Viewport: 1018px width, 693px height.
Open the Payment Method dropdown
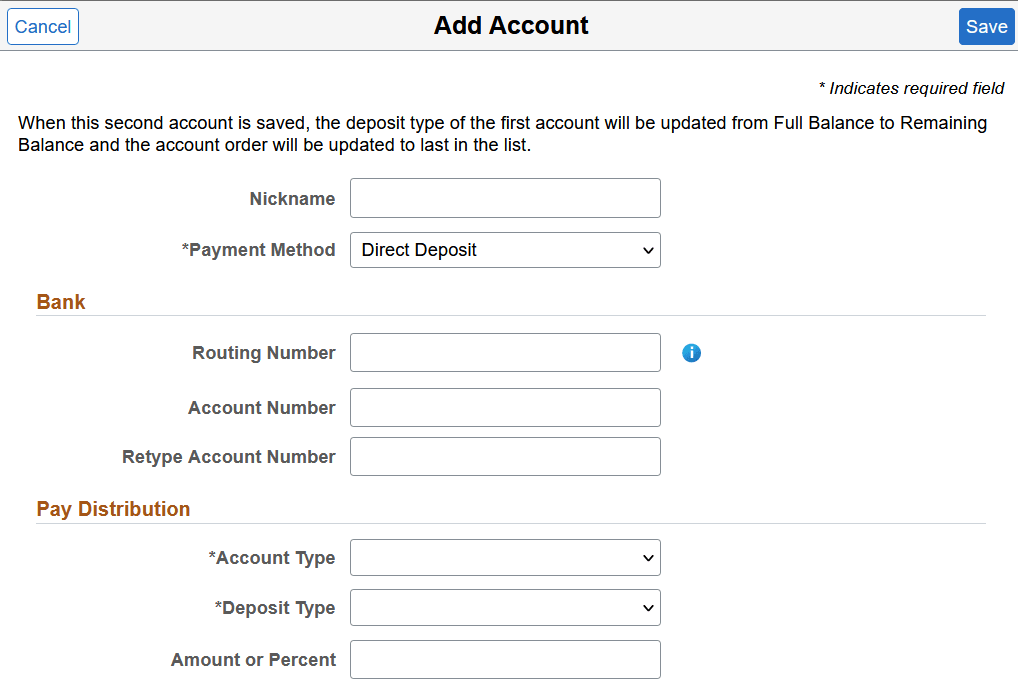tap(504, 250)
